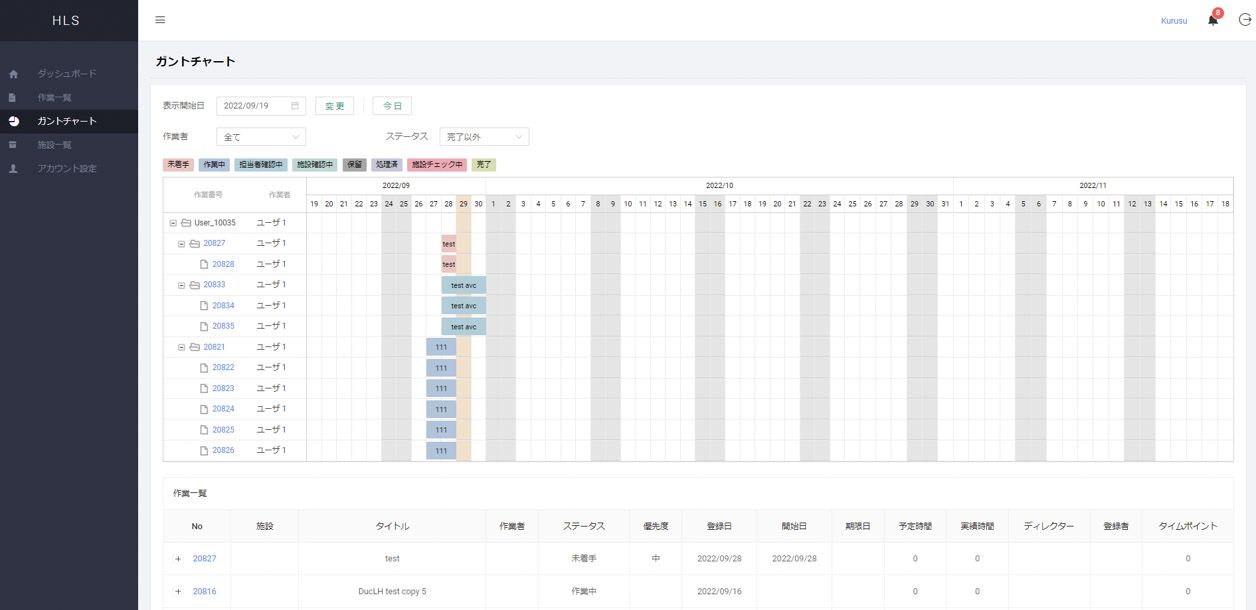Open notifications via the bell icon

(x=1213, y=20)
